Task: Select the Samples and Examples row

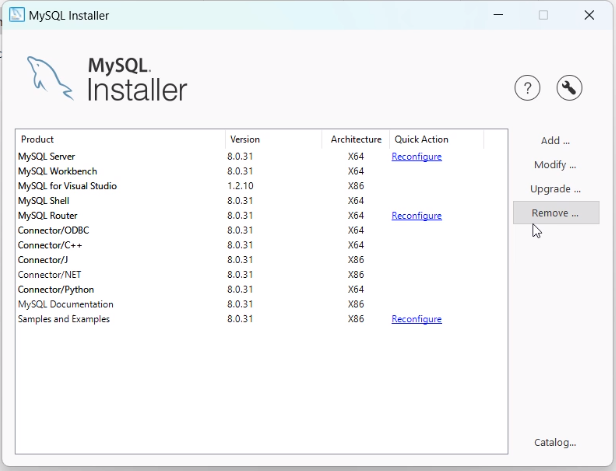Action: 261,319
